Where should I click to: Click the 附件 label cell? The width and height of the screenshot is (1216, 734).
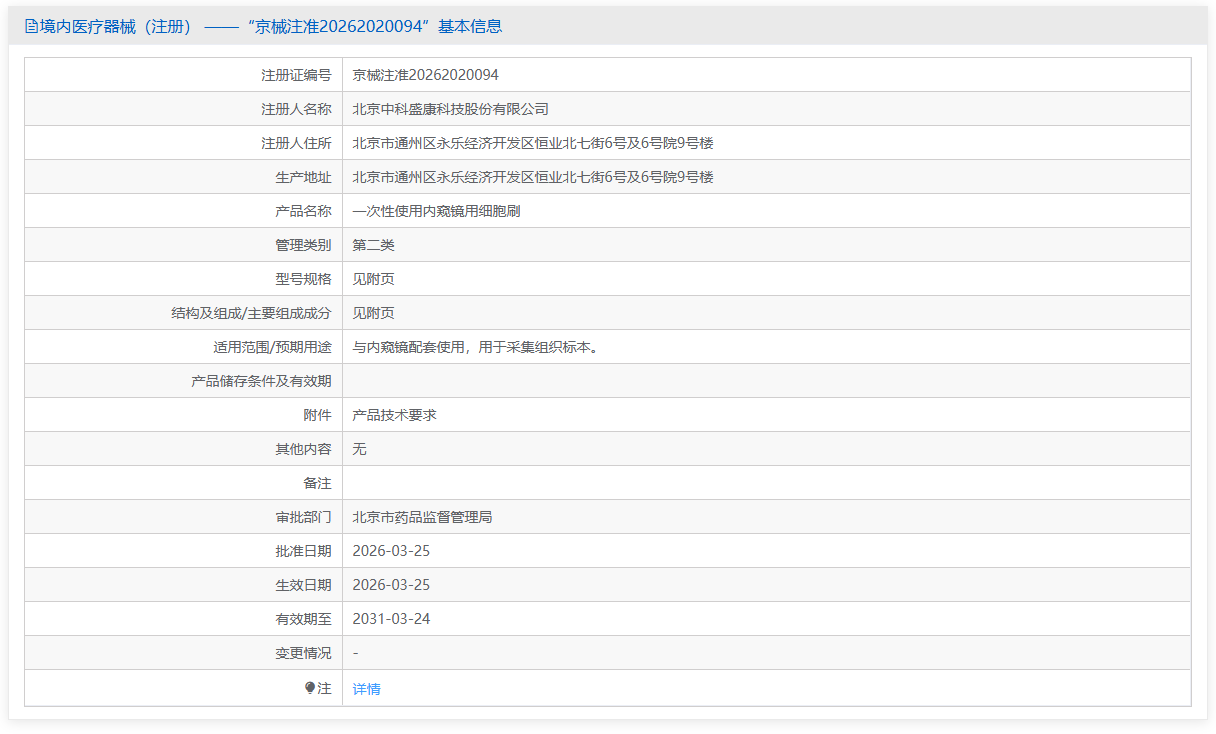click(184, 415)
